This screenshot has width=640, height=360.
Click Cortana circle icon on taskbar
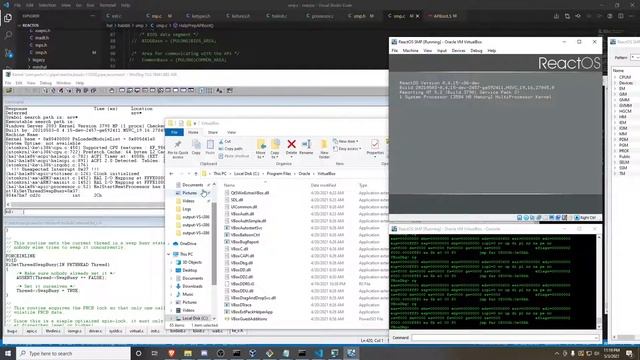tap(138, 353)
